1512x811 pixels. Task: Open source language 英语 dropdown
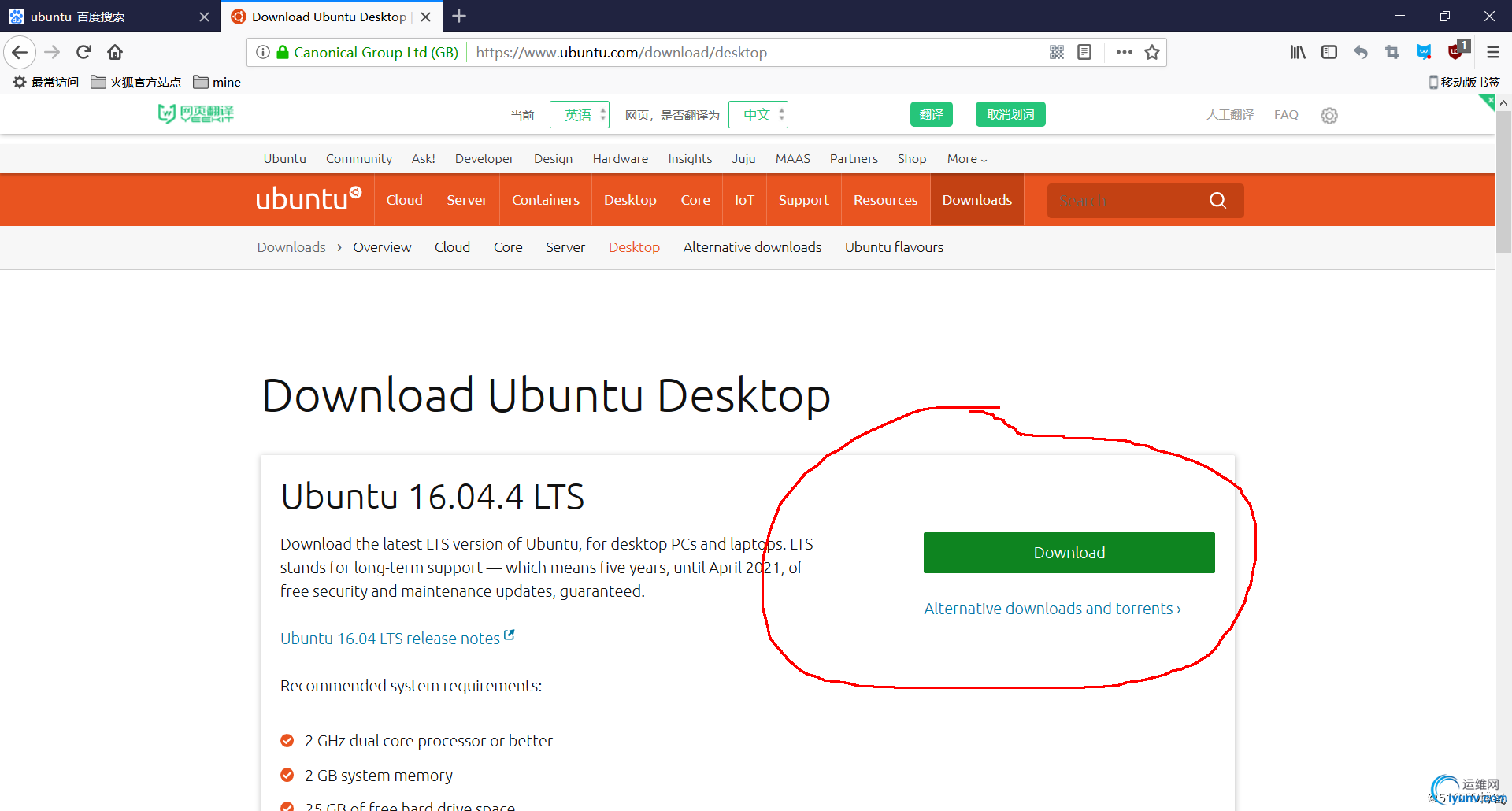pos(580,115)
